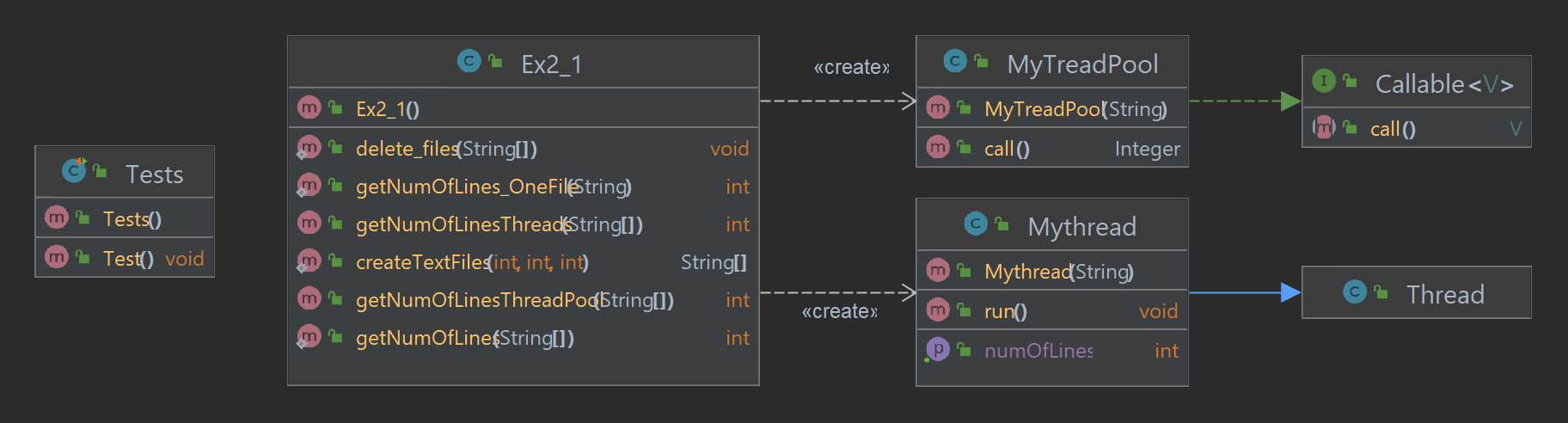The image size is (1568, 423).
Task: Click the method icon of MyTreadPool(String) constructor
Action: (938, 107)
